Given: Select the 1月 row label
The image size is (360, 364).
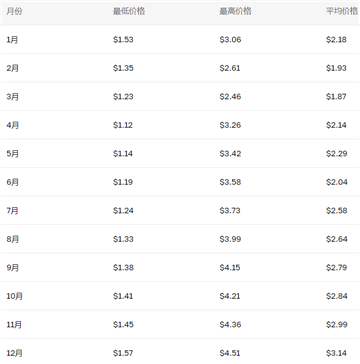Looking at the screenshot, I should click(12, 40).
